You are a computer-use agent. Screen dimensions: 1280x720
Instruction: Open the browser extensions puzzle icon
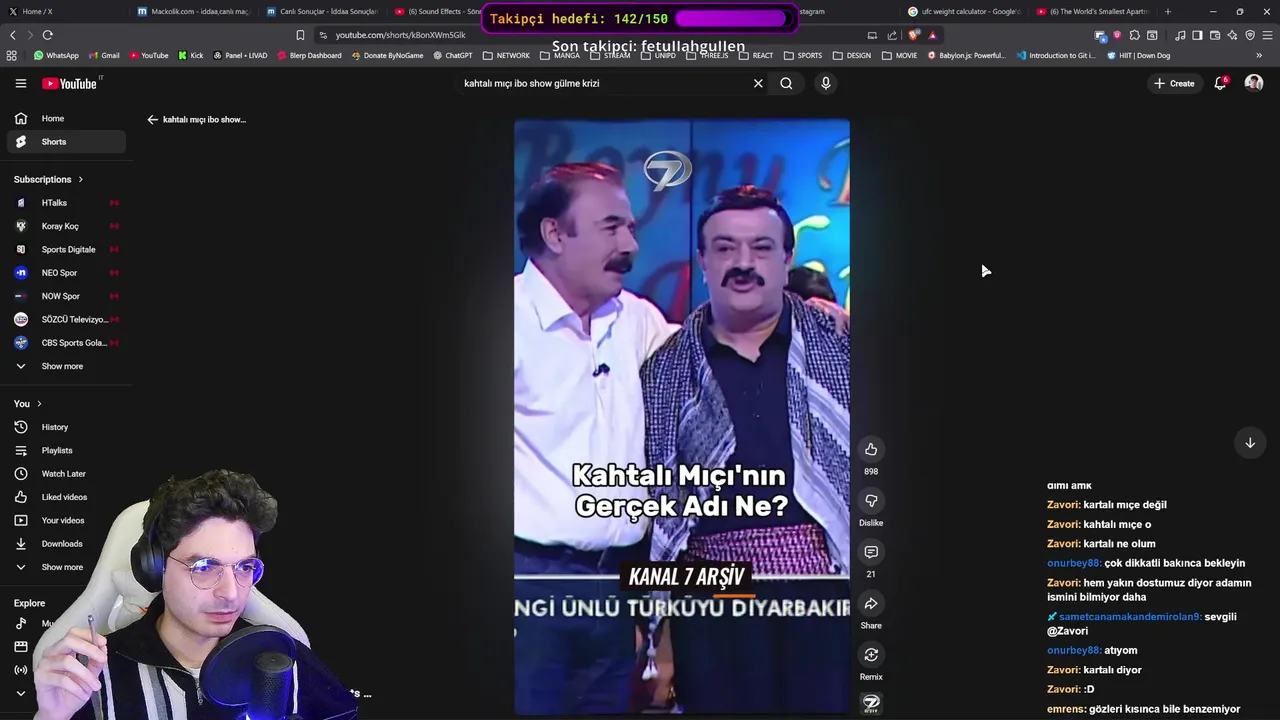[1134, 35]
